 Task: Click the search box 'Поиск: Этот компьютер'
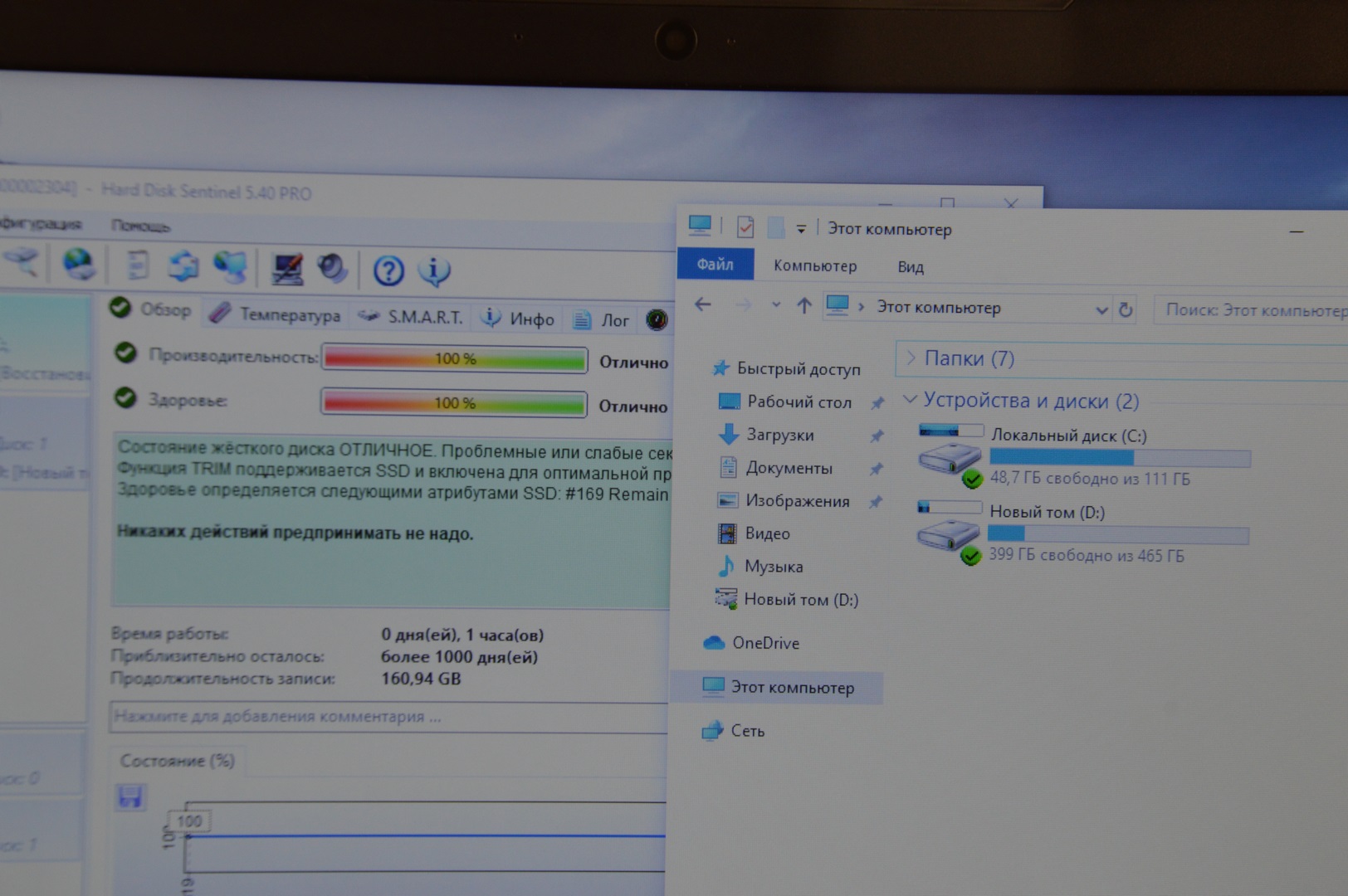1251,310
